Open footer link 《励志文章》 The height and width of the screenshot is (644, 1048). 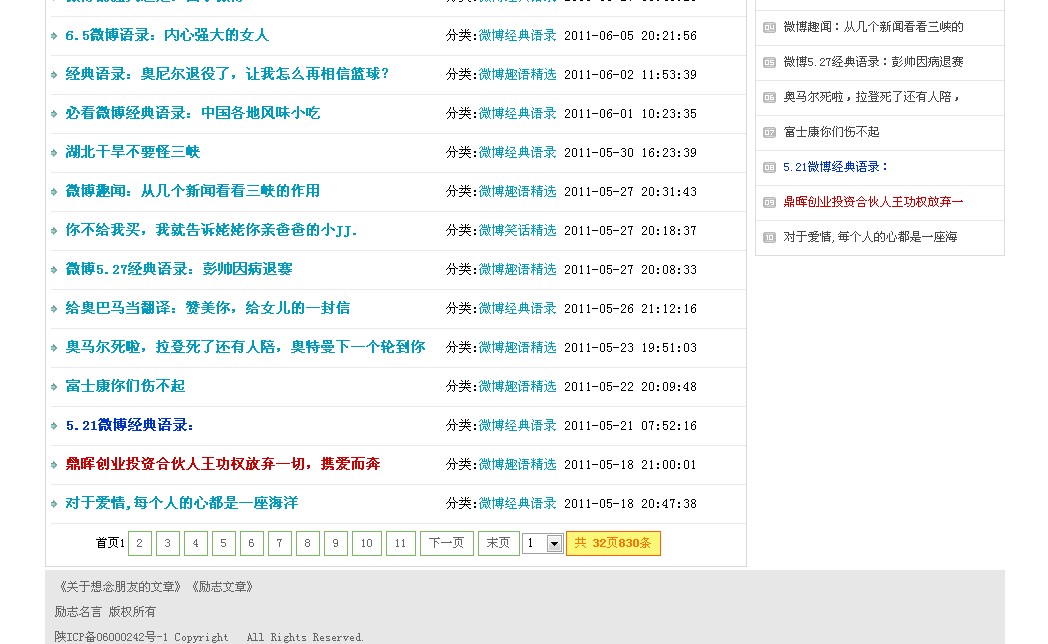(222, 587)
